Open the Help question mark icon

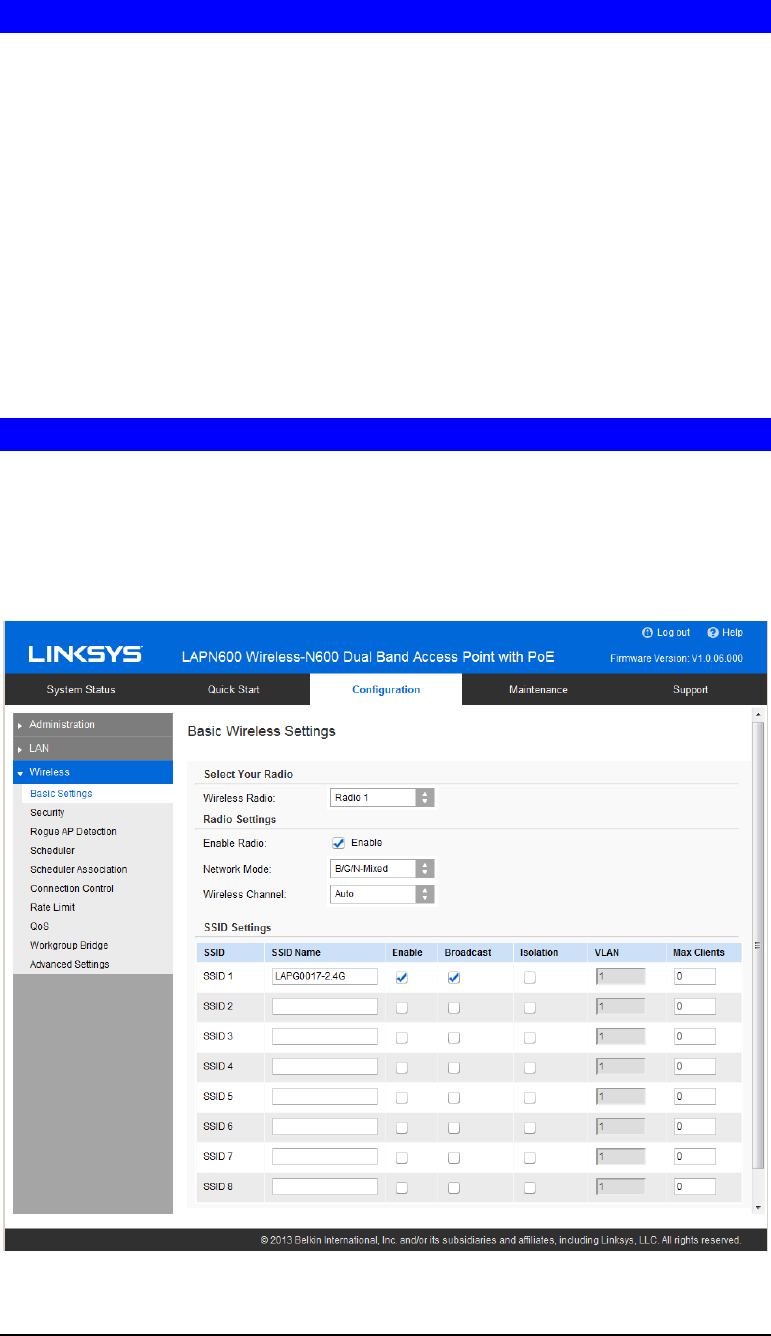tap(713, 632)
